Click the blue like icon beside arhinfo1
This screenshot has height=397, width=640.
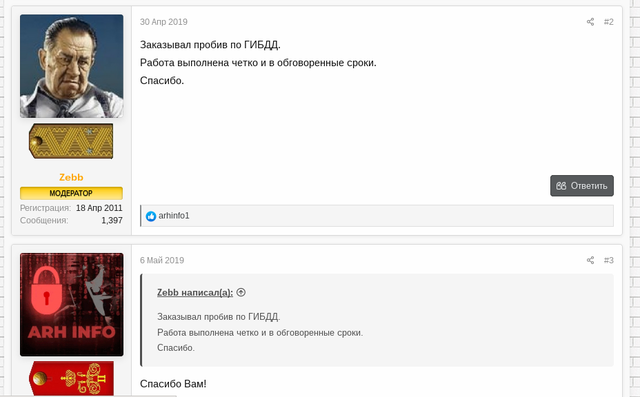[x=151, y=216]
